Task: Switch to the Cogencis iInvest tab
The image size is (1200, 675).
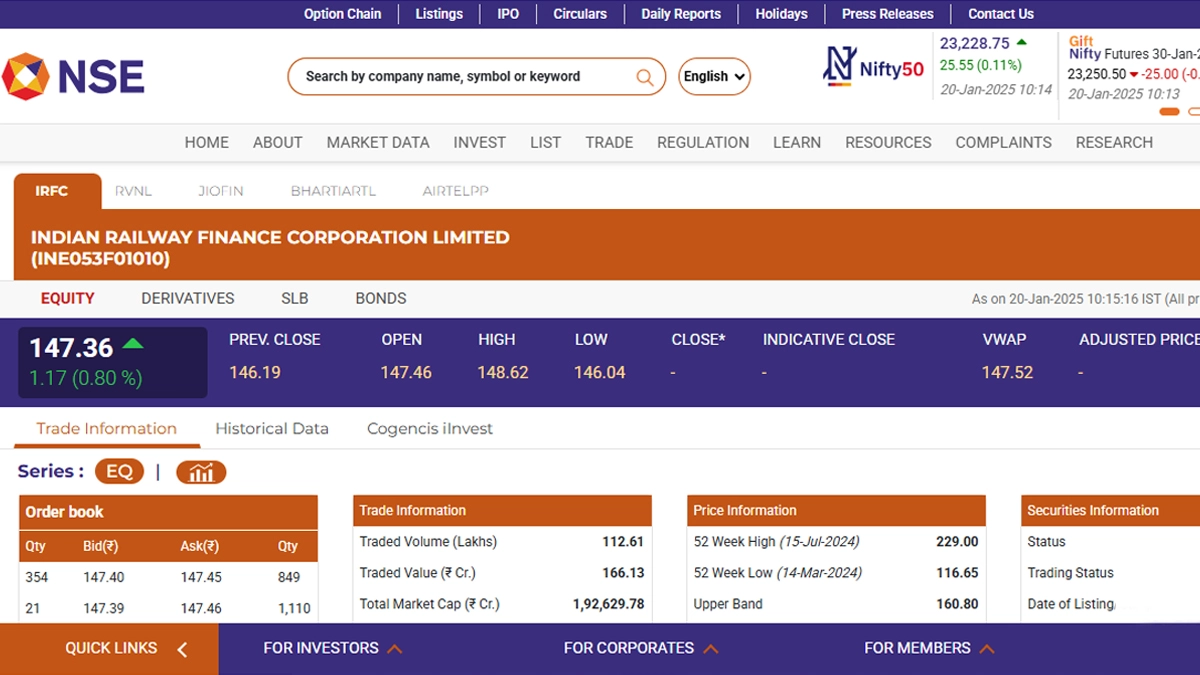Action: 429,428
